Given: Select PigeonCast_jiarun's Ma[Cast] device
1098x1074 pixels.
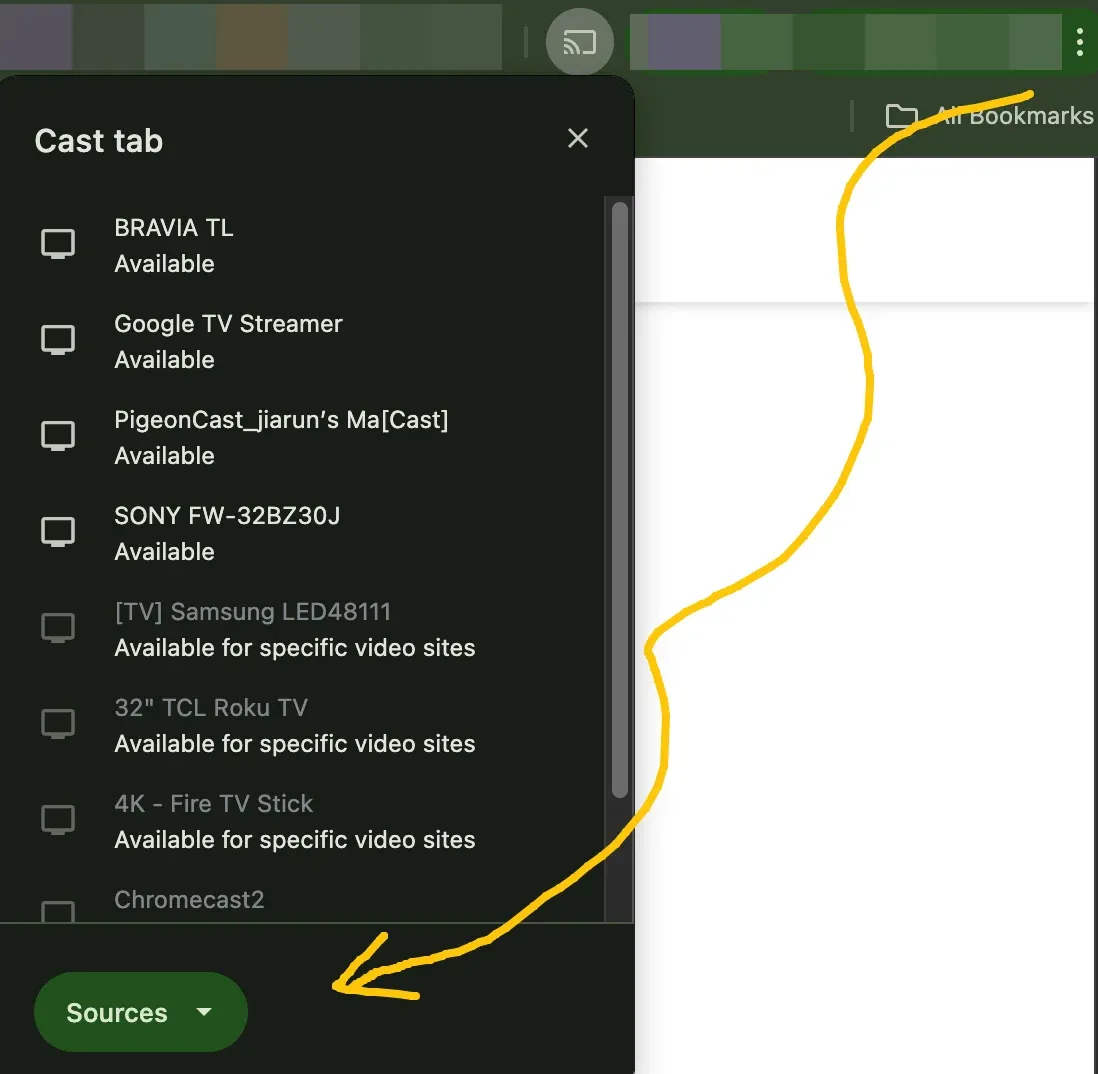Looking at the screenshot, I should 302,437.
